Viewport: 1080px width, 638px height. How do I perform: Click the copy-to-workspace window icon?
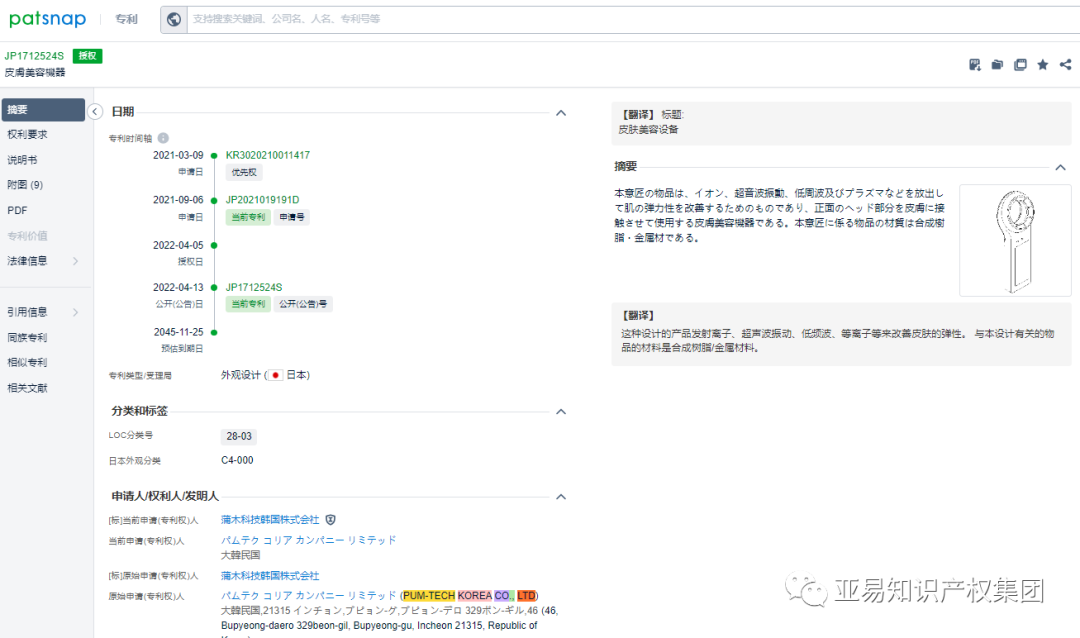pyautogui.click(x=1020, y=64)
